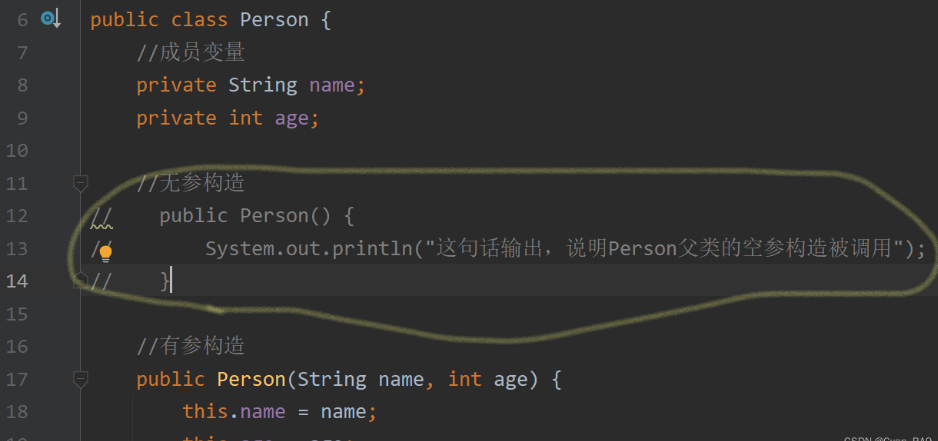The width and height of the screenshot is (938, 441).
Task: Click the yellow lightbulb quick-fix icon
Action: click(105, 251)
